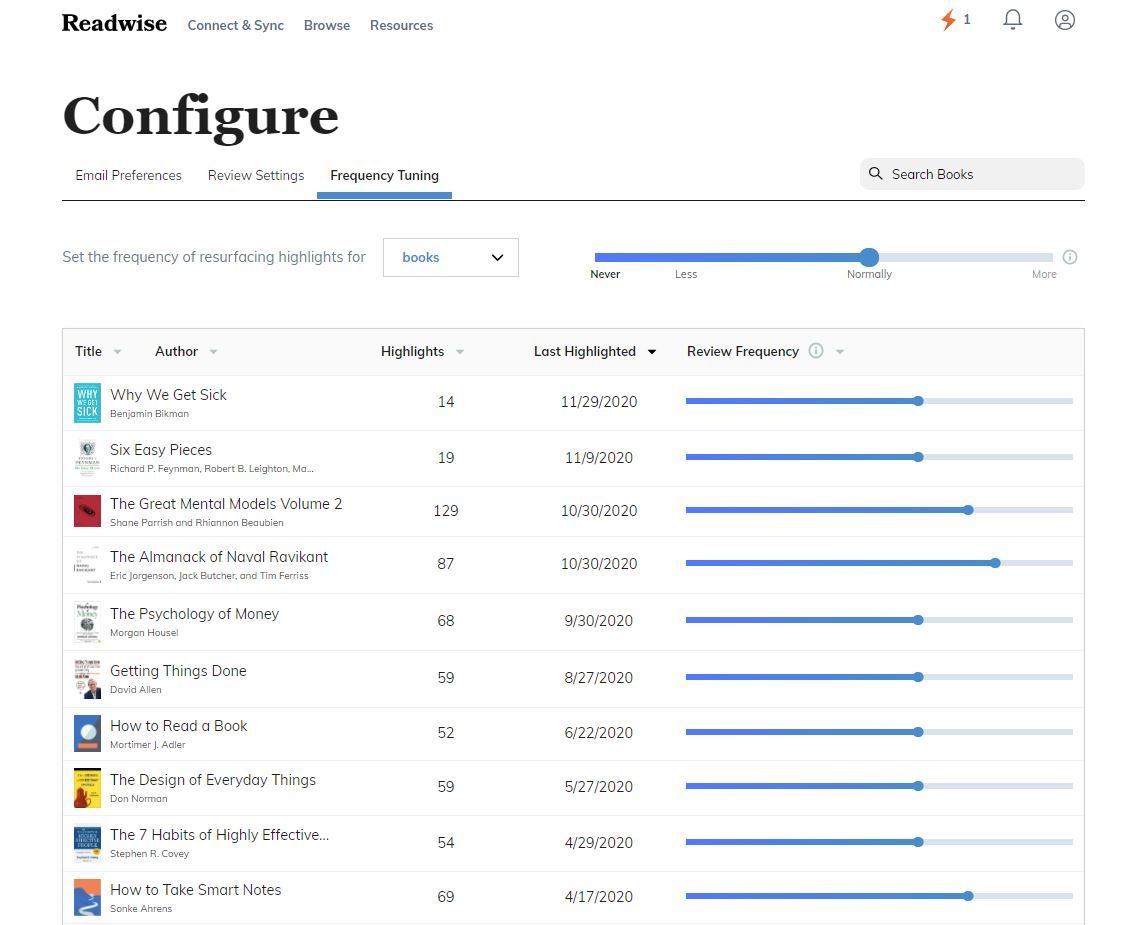Open The Psychology of Money title

[x=195, y=614]
